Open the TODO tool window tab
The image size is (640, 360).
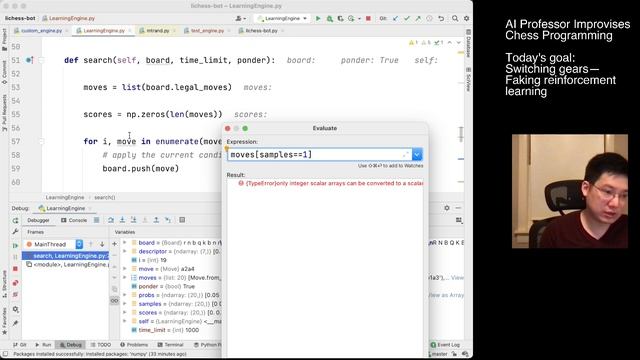pos(101,345)
